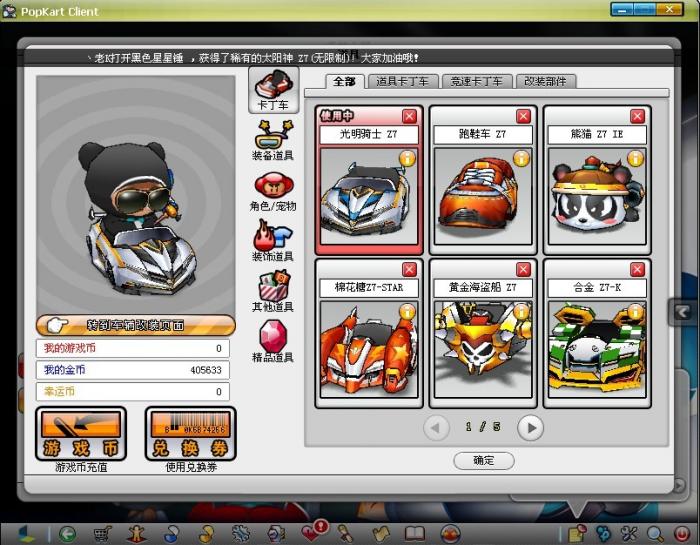This screenshot has width=700, height=545.
Task: Open 兑换券 voucher redeem button
Action: [x=191, y=434]
